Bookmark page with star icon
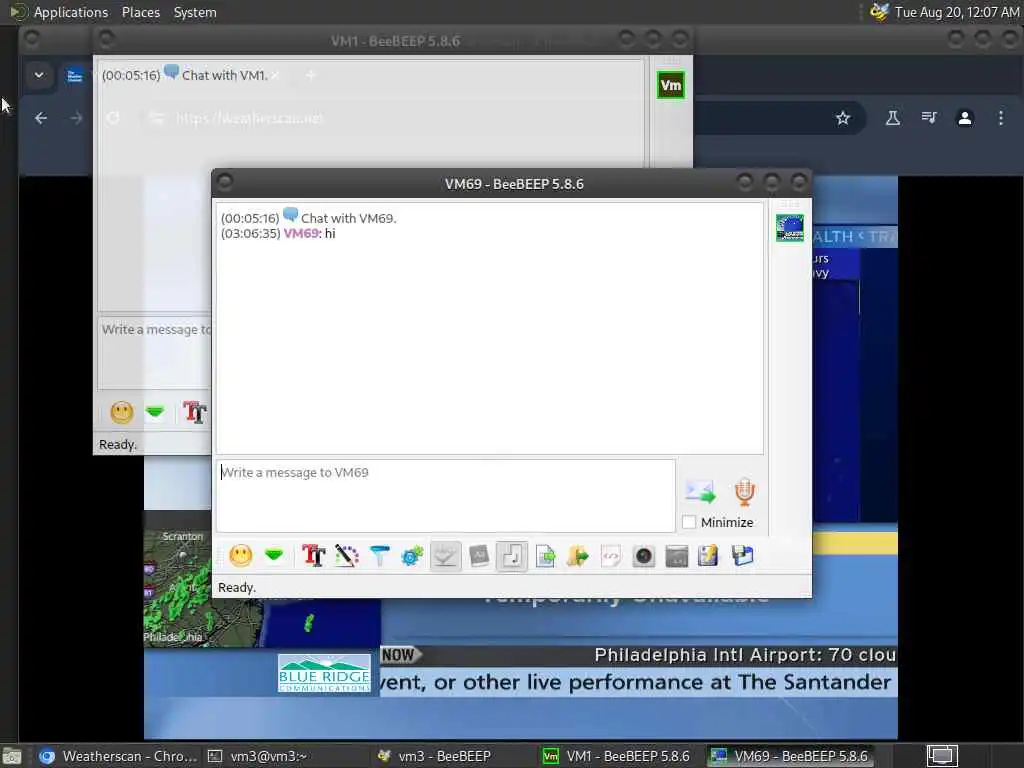Viewport: 1024px width, 768px height. [x=843, y=118]
